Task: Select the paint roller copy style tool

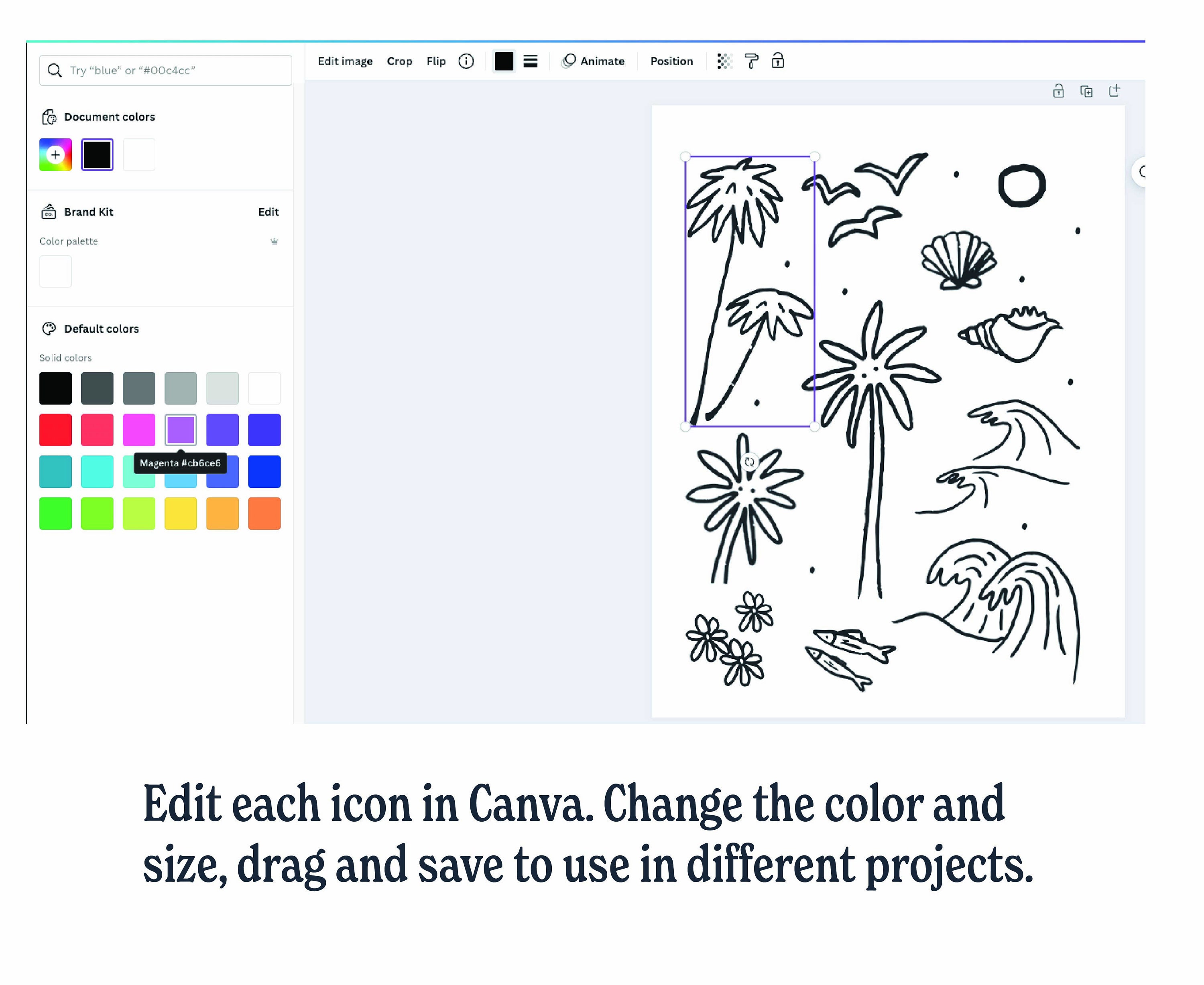Action: click(x=752, y=61)
